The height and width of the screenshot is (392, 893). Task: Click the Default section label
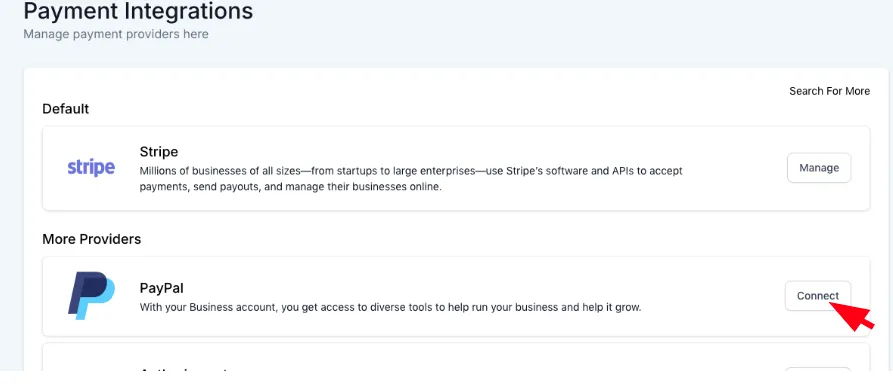(x=65, y=109)
